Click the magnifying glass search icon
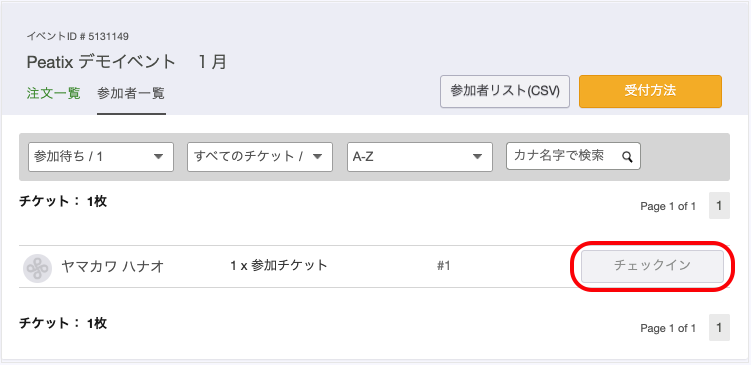The image size is (751, 365). click(x=627, y=157)
